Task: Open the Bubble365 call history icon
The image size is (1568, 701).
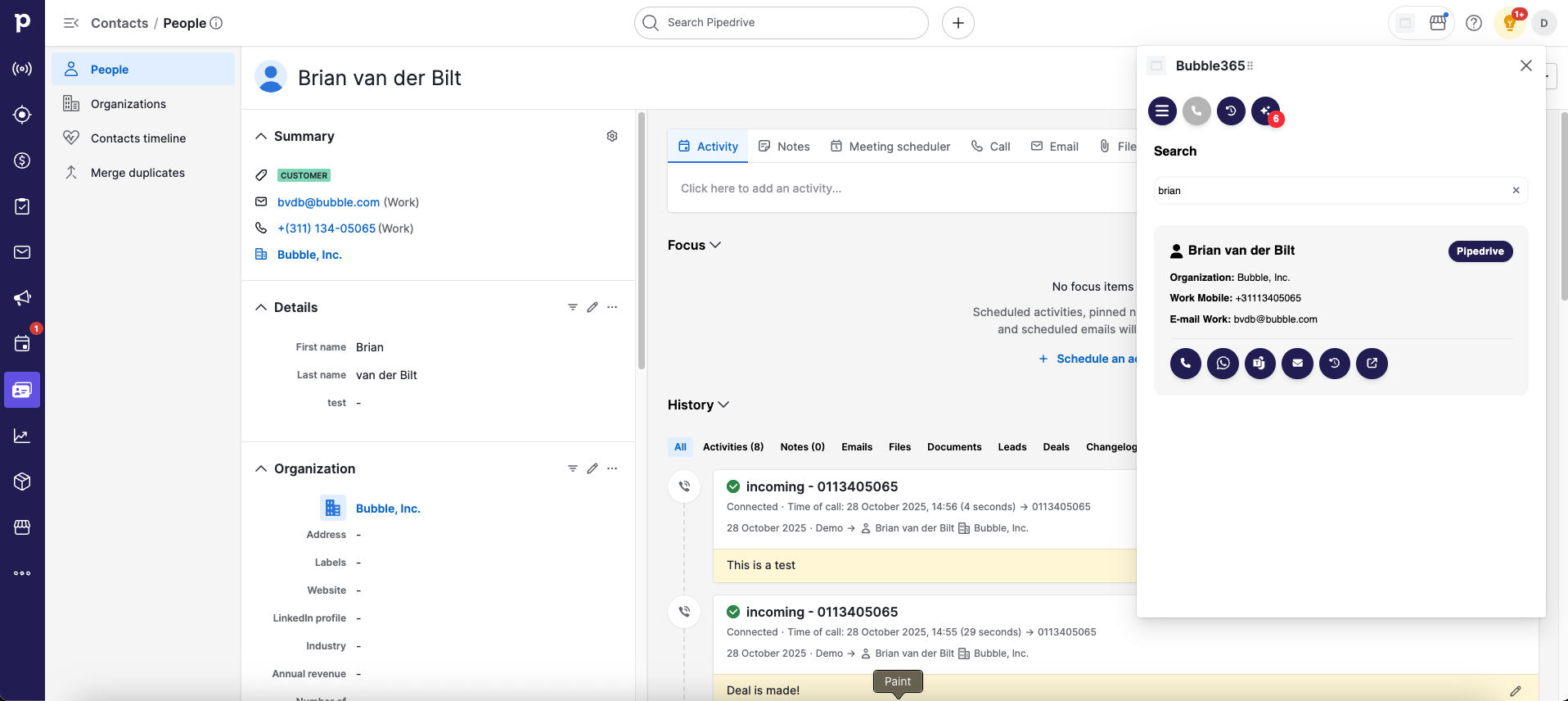Action: [x=1231, y=111]
